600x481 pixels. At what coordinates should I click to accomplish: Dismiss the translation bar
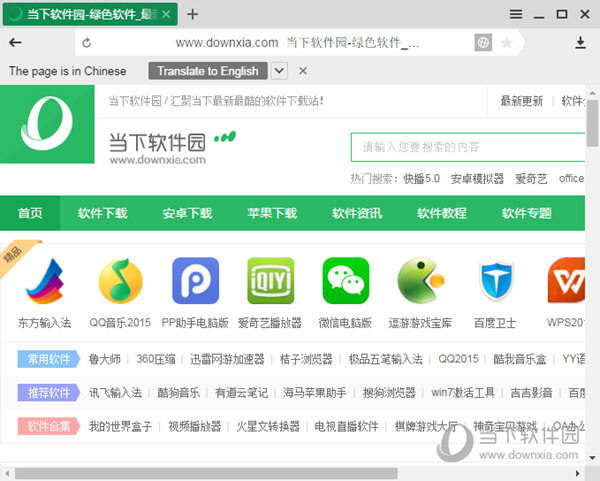(x=303, y=71)
